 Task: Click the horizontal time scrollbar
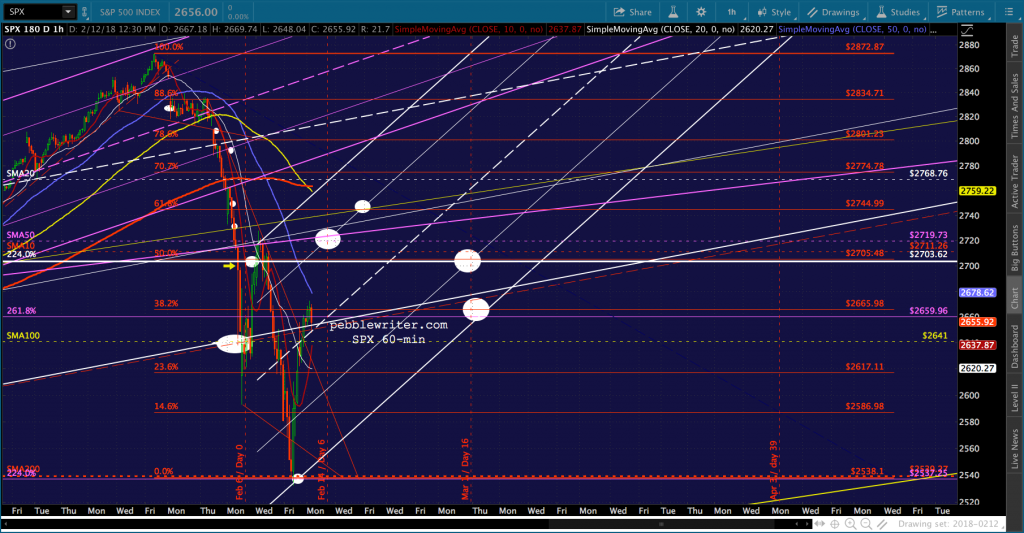tap(400, 523)
